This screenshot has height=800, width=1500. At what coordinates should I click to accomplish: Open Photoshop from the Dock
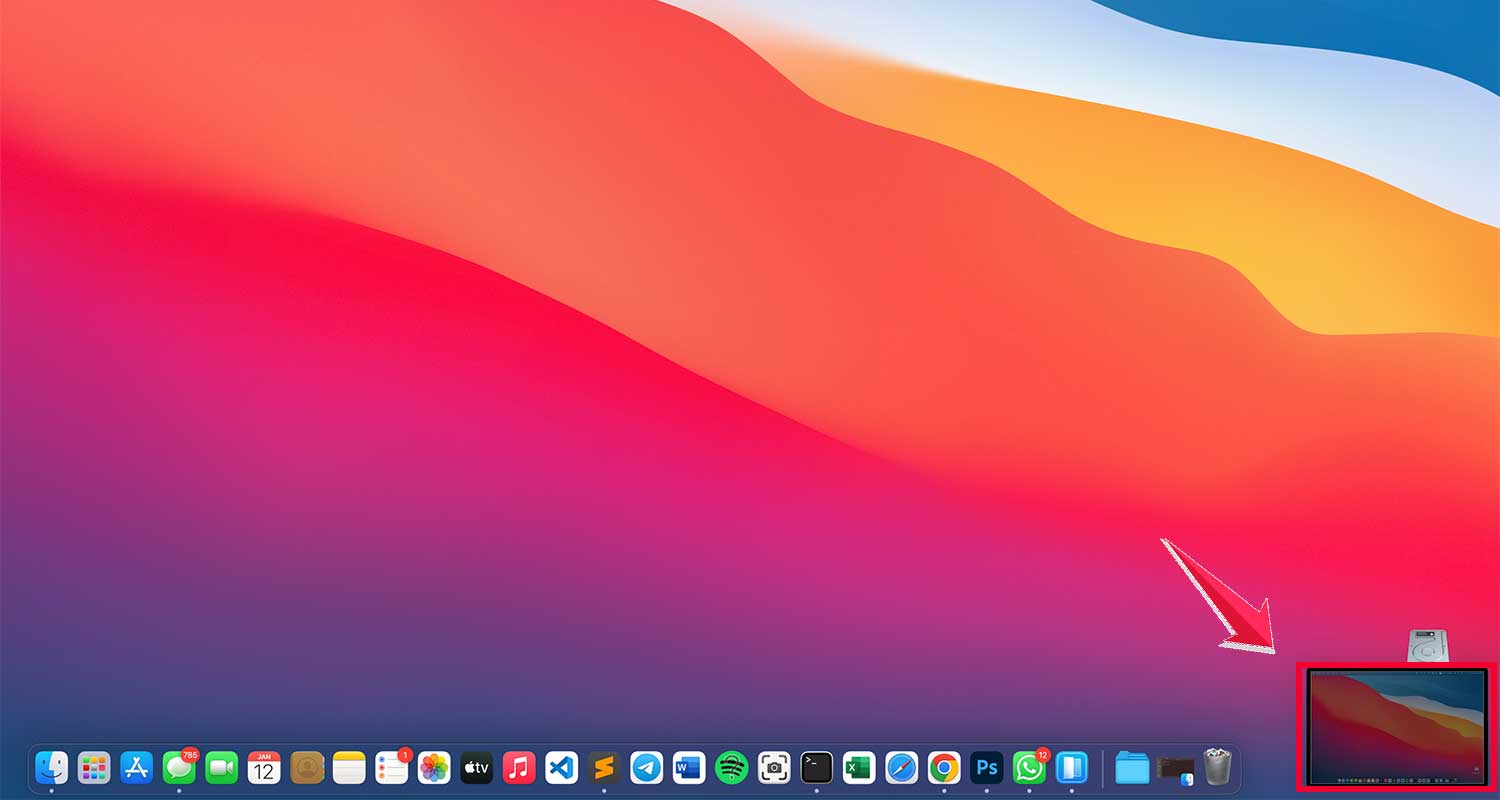[x=986, y=766]
